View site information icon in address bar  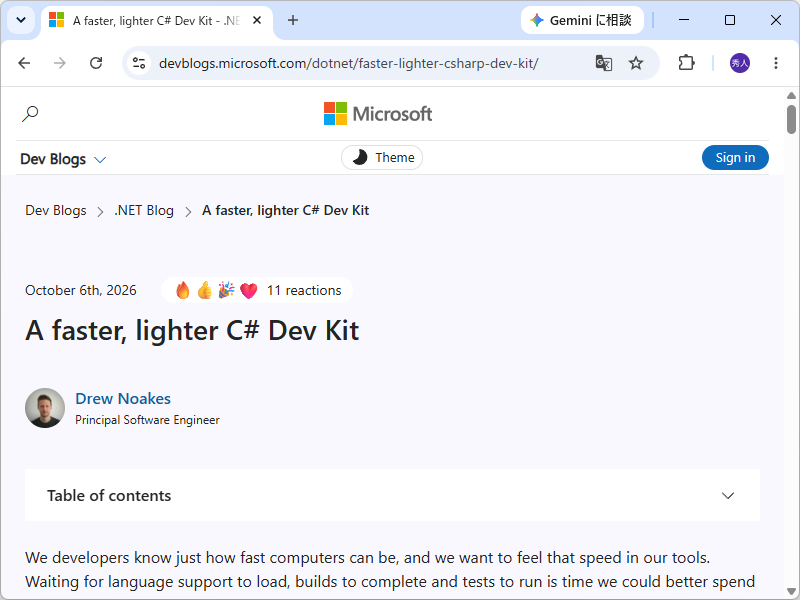139,63
